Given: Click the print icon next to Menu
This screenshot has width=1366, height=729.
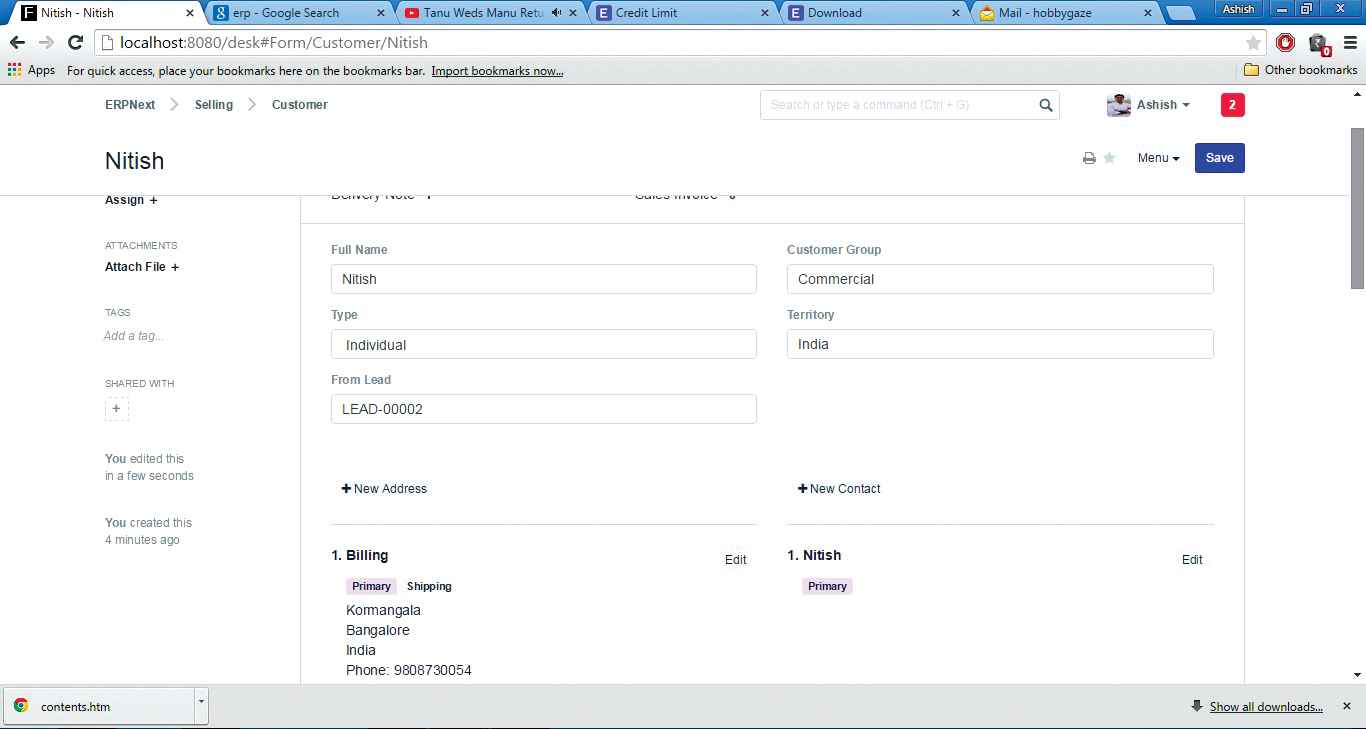Looking at the screenshot, I should (1089, 158).
